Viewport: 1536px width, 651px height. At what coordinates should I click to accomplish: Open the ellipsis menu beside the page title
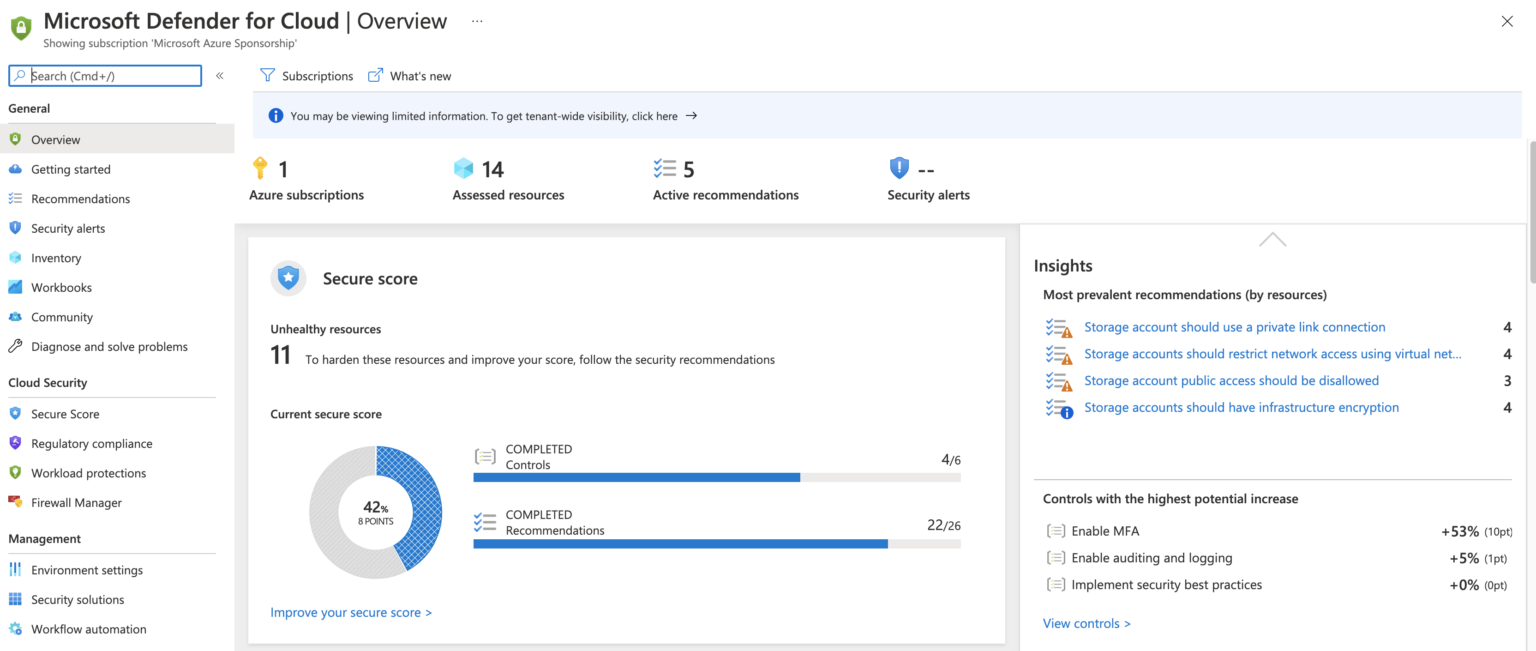476,20
